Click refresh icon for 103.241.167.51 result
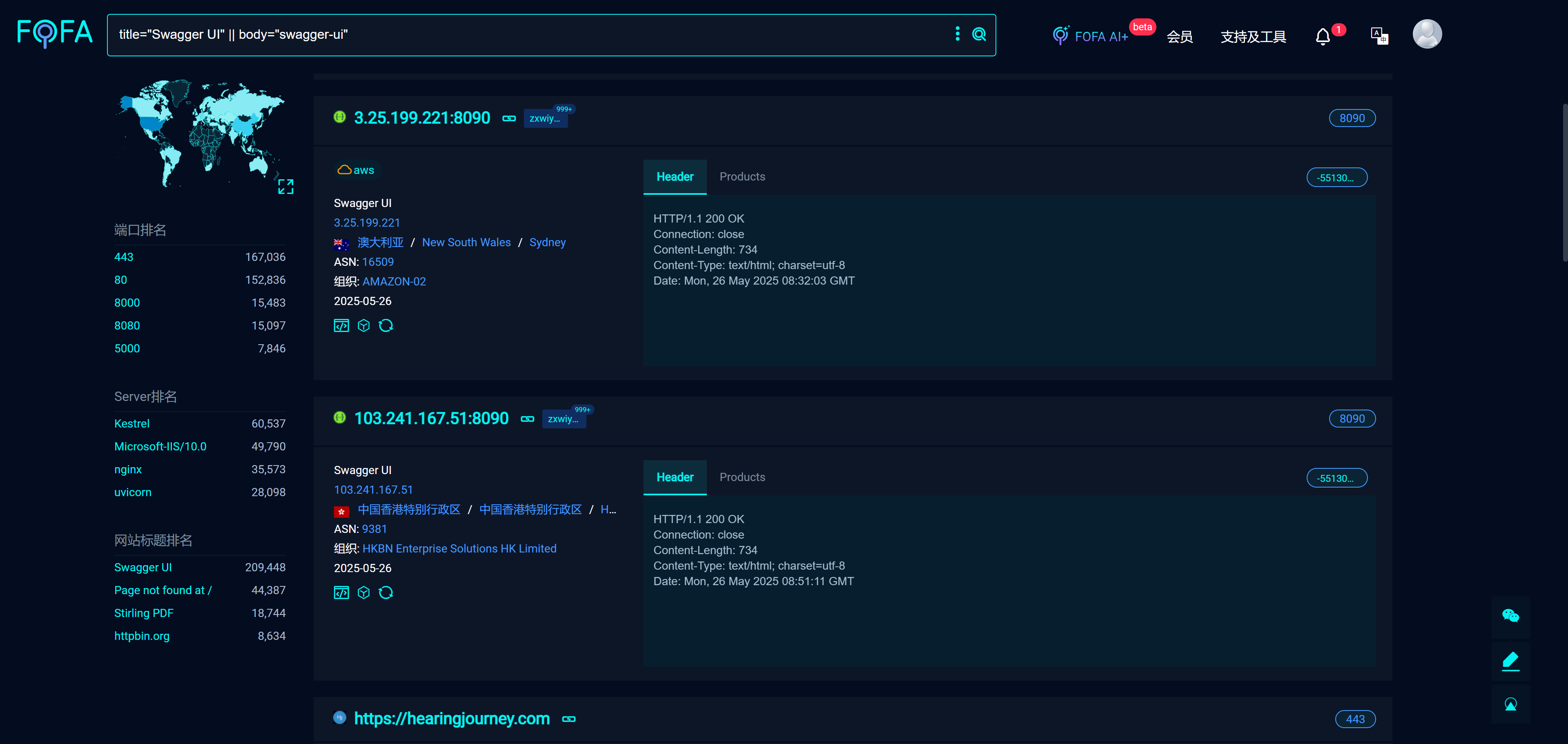This screenshot has width=1568, height=744. click(x=386, y=593)
